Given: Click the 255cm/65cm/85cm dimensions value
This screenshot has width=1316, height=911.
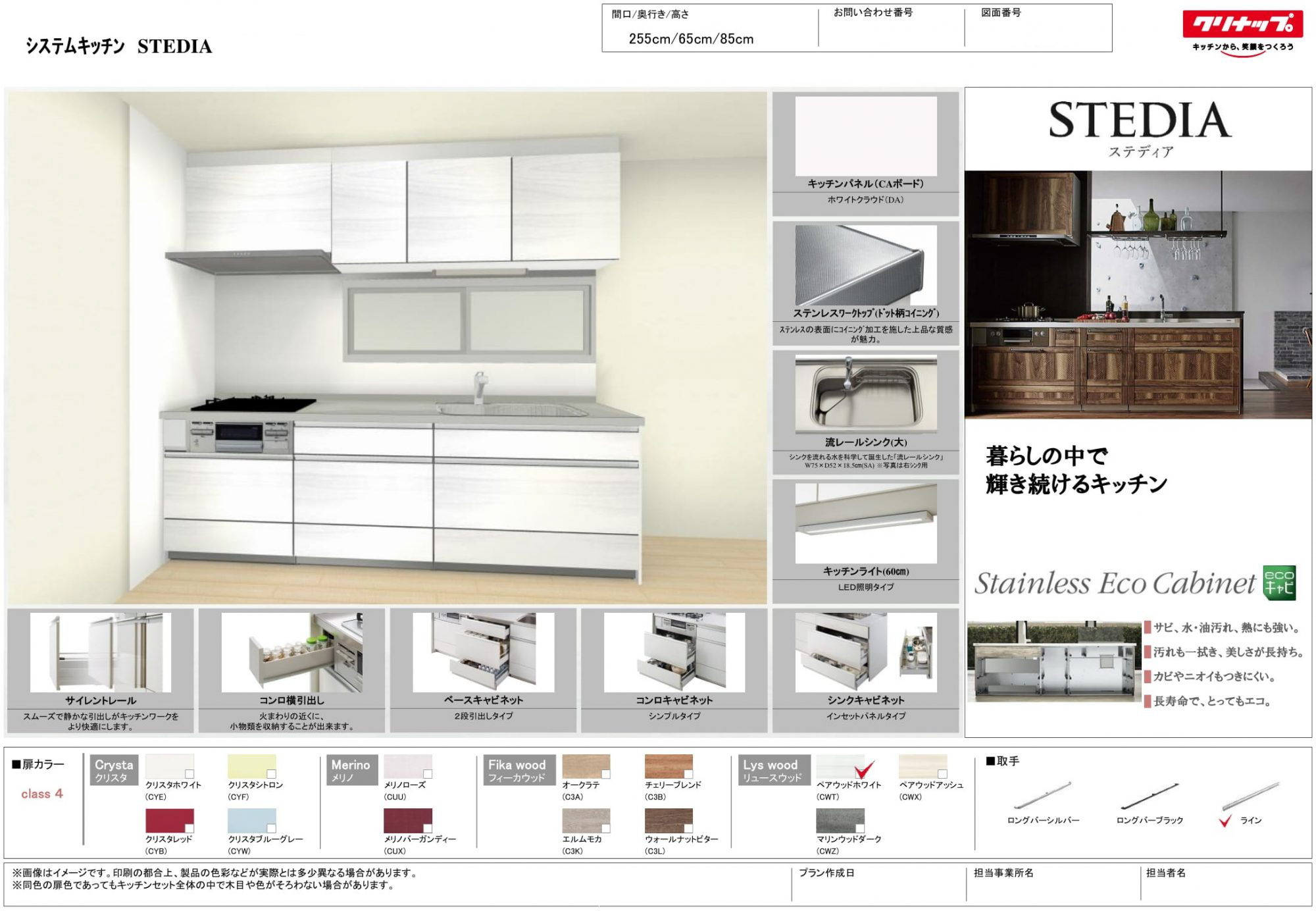Looking at the screenshot, I should click(x=691, y=39).
